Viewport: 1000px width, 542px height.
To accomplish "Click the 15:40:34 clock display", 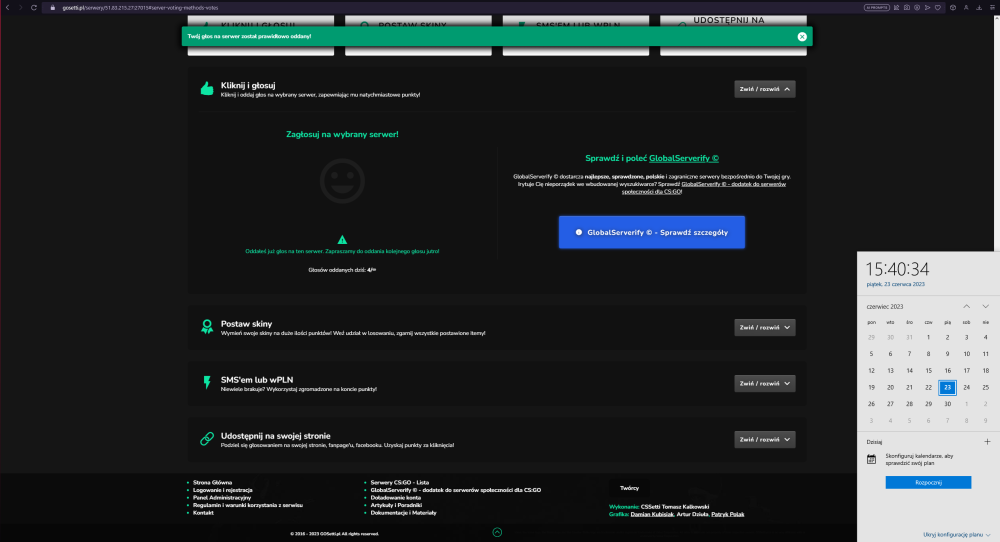I will tap(897, 269).
